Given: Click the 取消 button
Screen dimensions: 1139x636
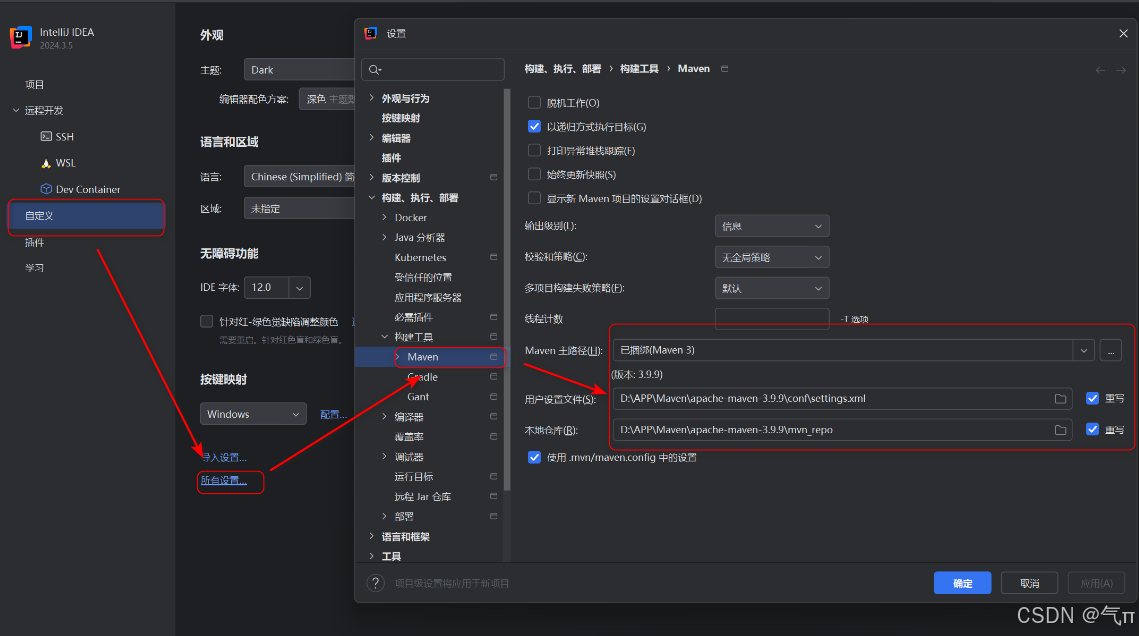Looking at the screenshot, I should point(1029,583).
